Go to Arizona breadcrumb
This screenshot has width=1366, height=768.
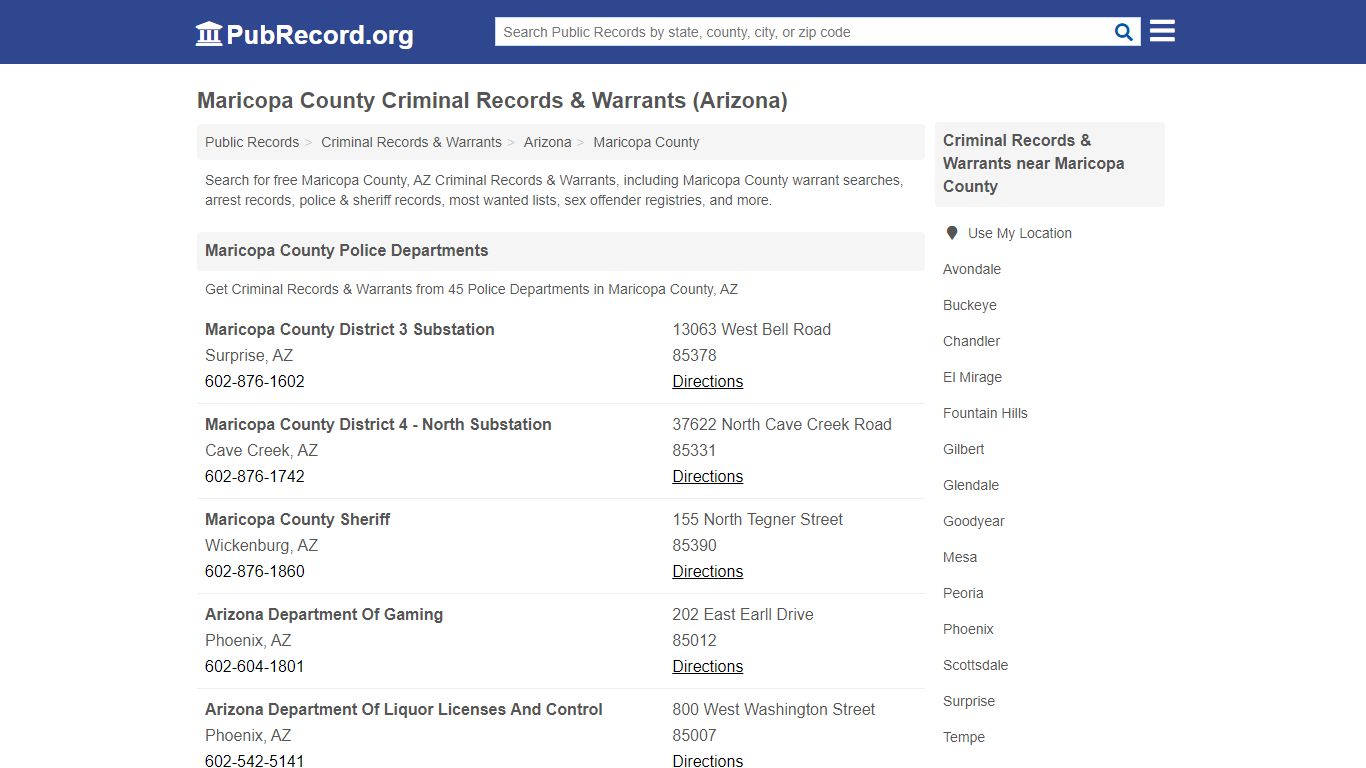pos(548,142)
